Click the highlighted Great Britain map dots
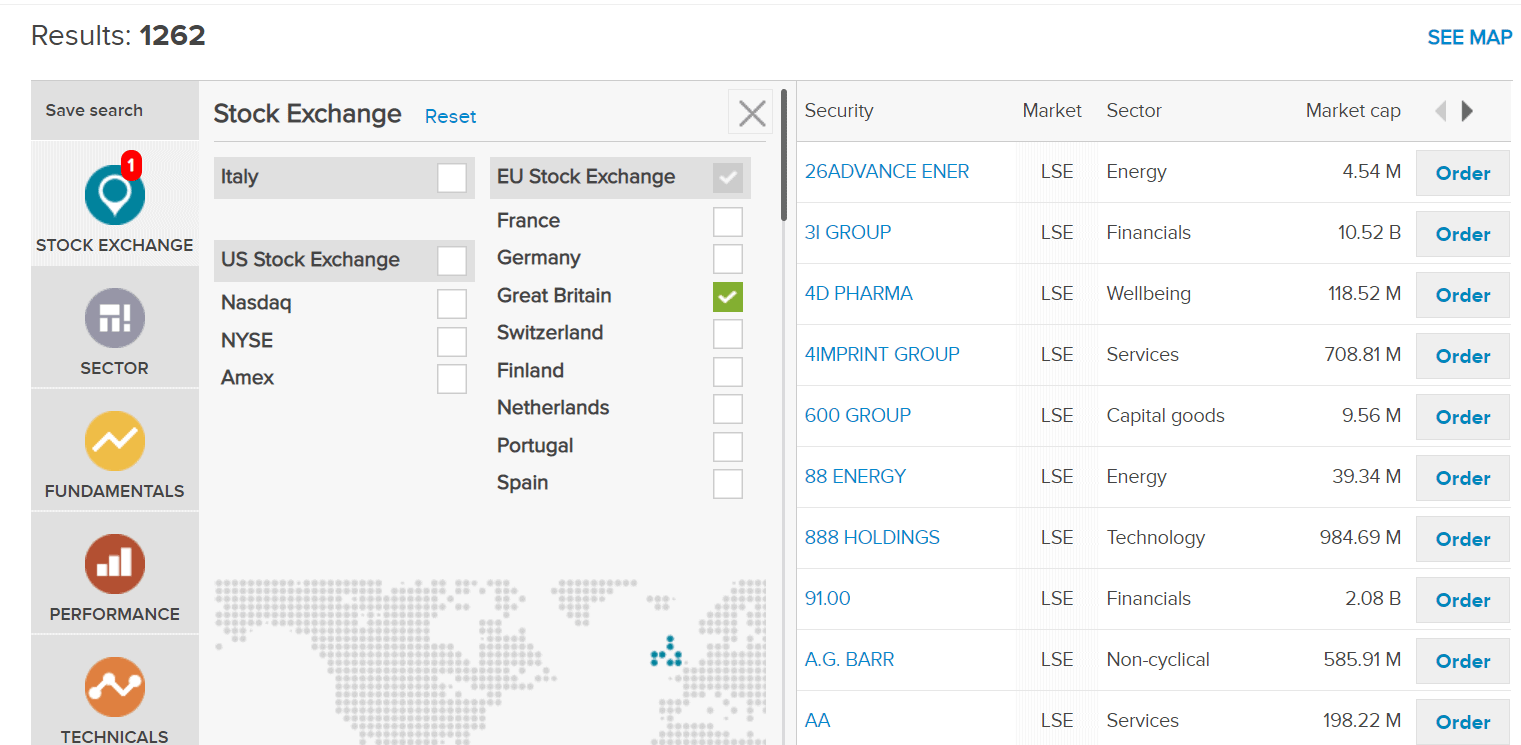The height and width of the screenshot is (745, 1521). 666,651
